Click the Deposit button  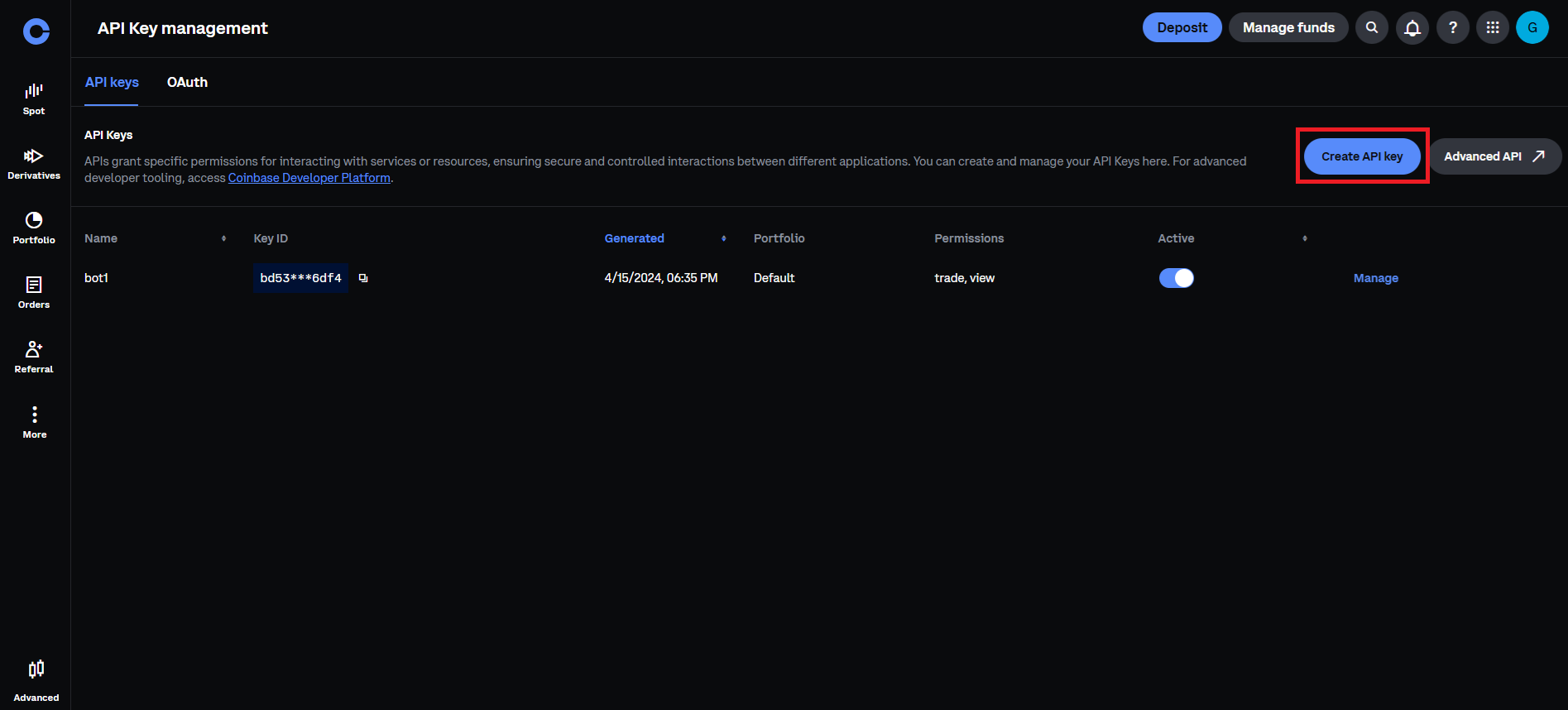1182,27
